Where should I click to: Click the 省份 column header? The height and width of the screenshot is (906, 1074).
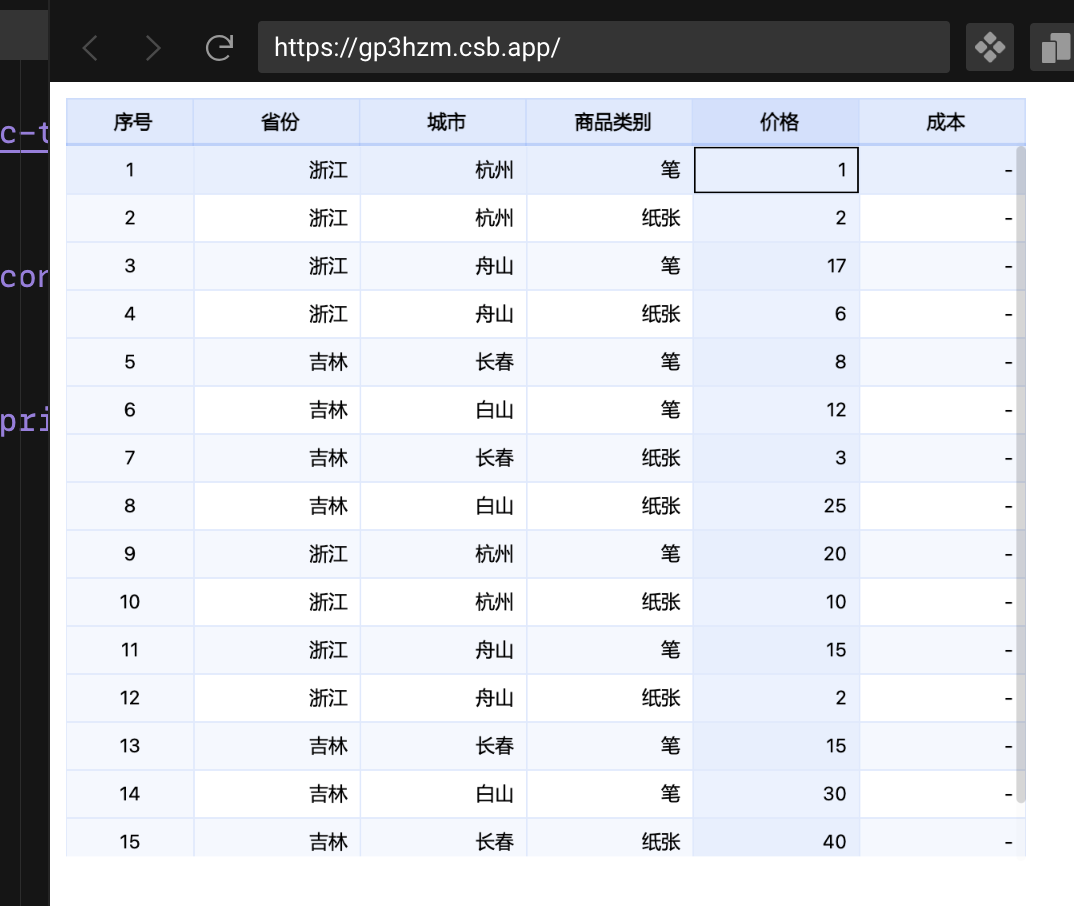coord(276,121)
